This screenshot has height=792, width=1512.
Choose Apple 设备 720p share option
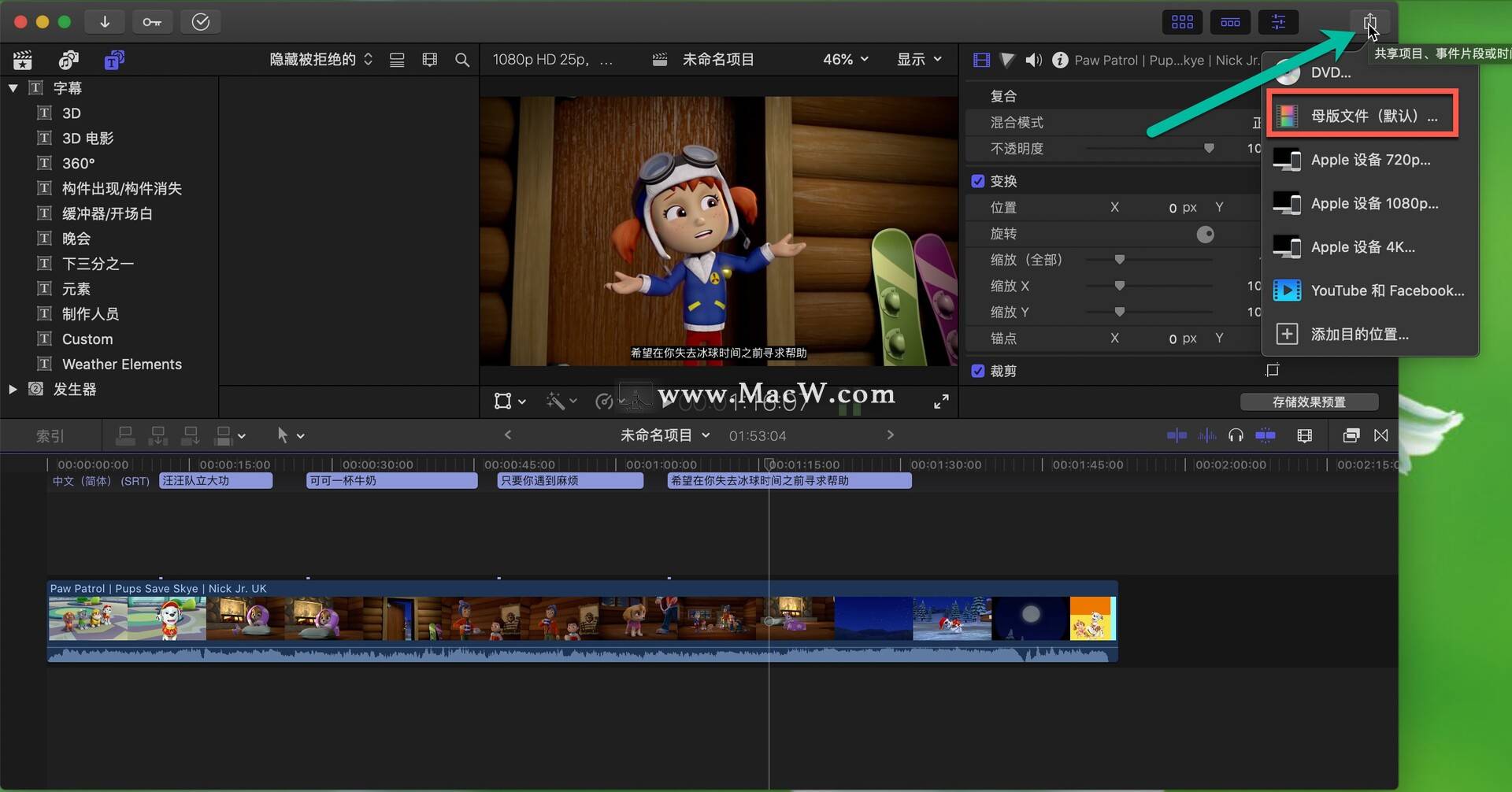coord(1369,160)
